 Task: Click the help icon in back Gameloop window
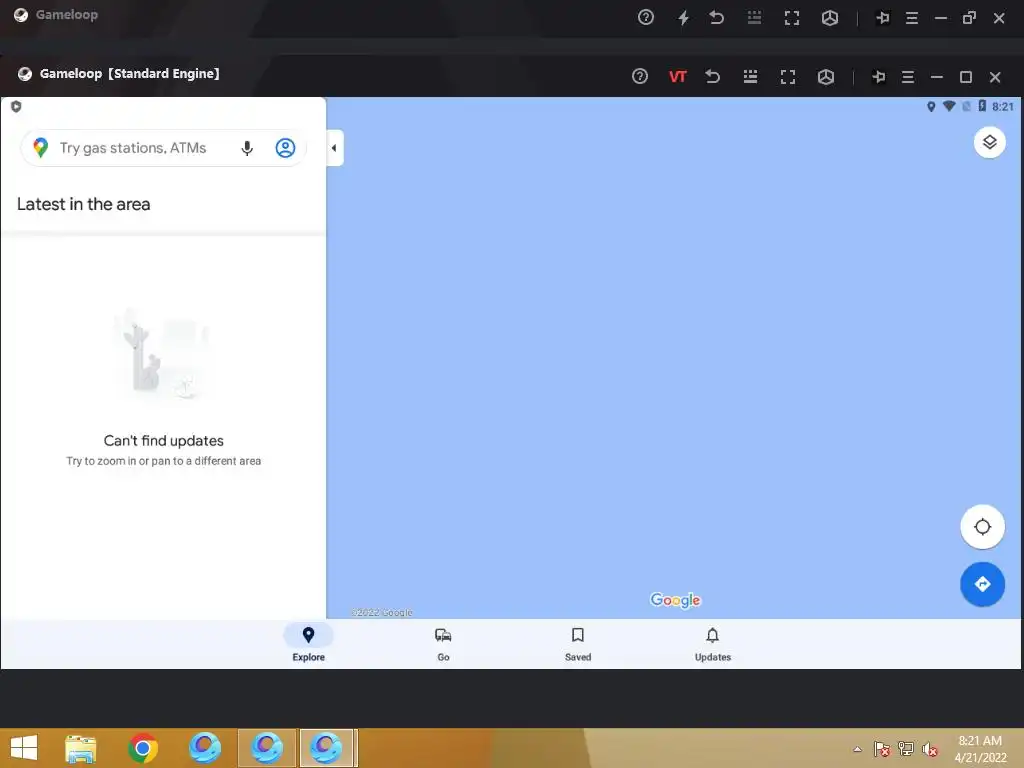(x=646, y=18)
